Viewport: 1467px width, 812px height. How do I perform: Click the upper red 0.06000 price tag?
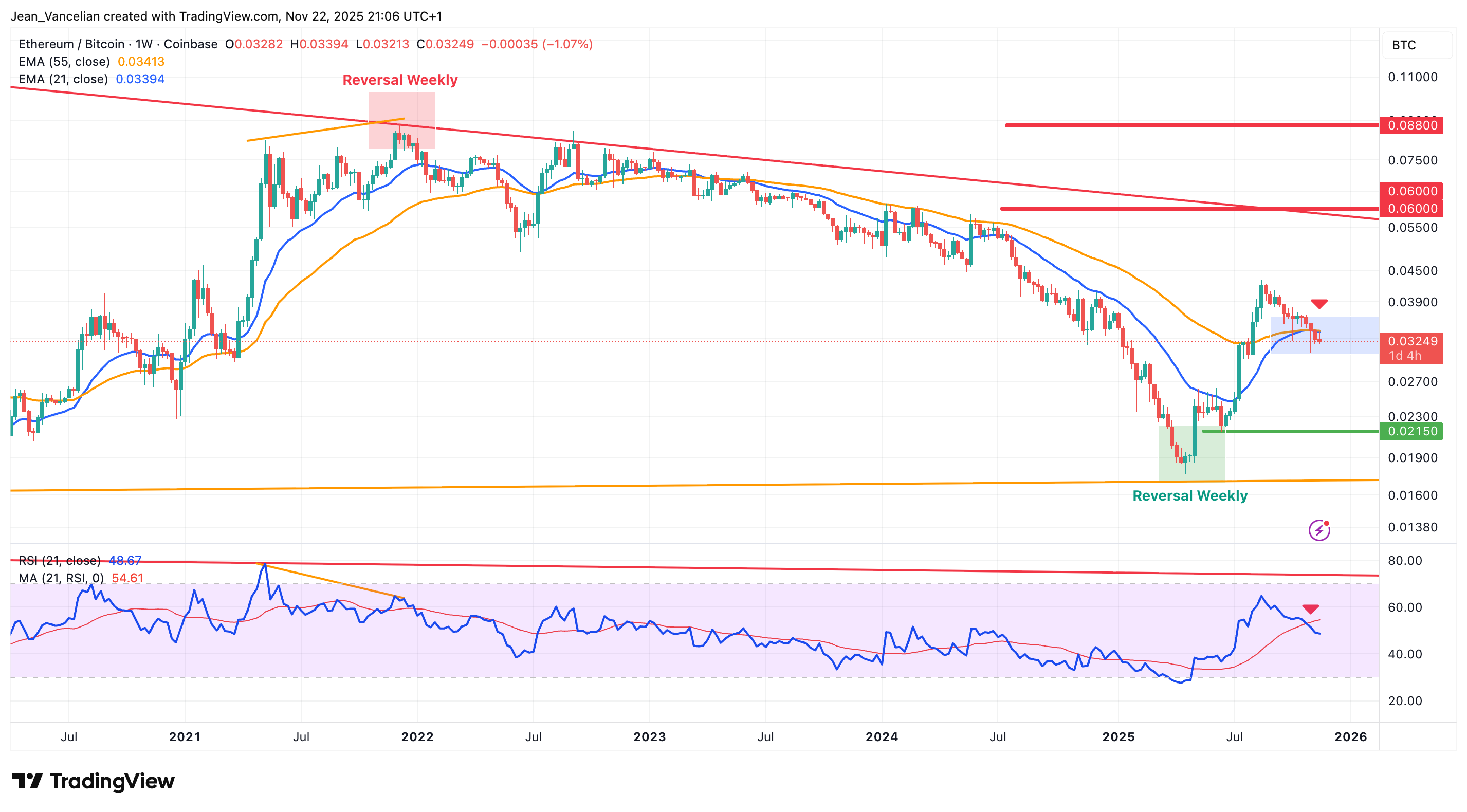click(1411, 191)
